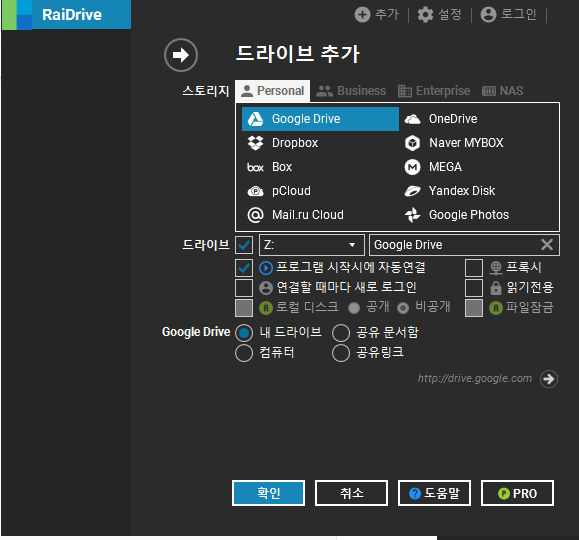Screen dimensions: 579x540
Task: Enable 연결할 때마다 새로 로그인 checkbox
Action: coord(244,288)
